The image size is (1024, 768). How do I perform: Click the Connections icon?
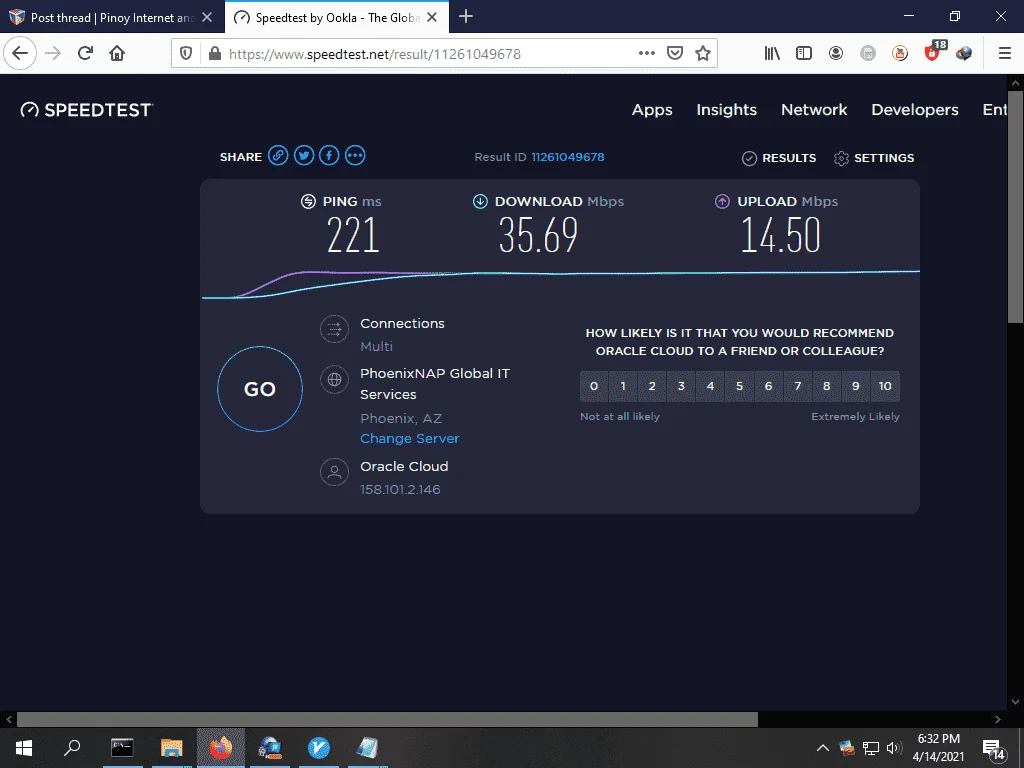(x=334, y=329)
